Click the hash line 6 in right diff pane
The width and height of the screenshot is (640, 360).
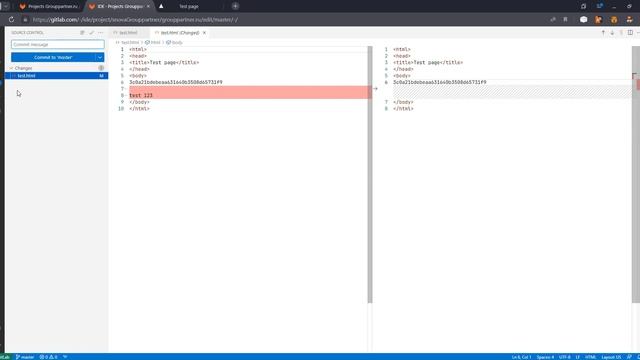(440, 82)
